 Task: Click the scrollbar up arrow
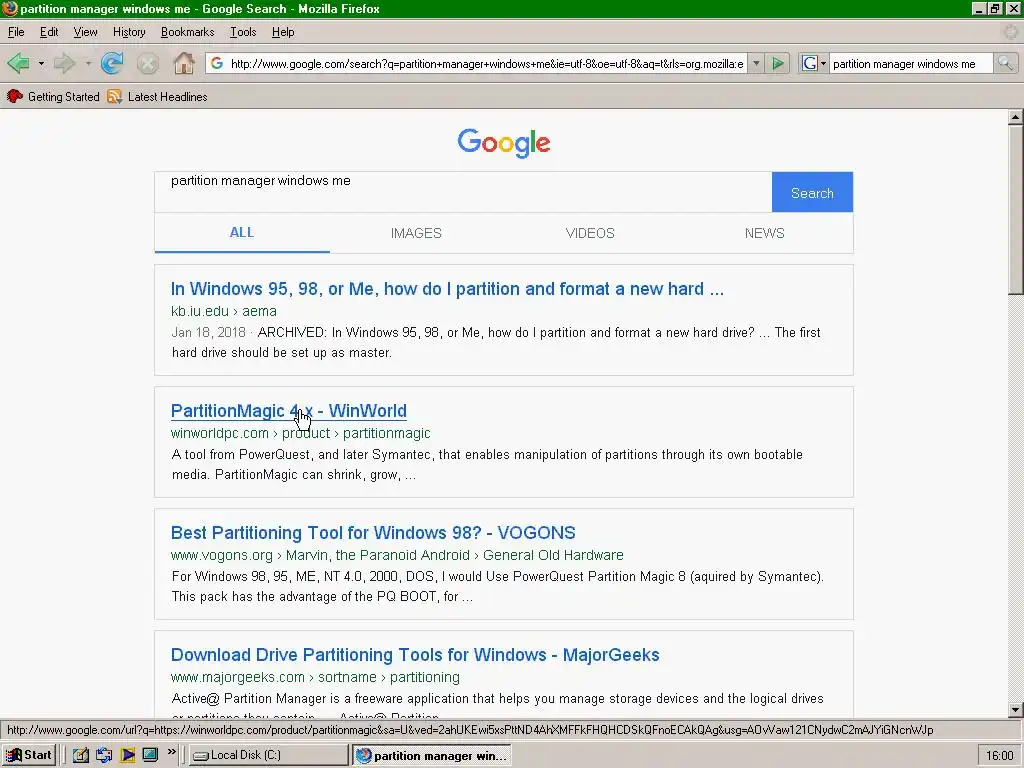(x=1016, y=118)
